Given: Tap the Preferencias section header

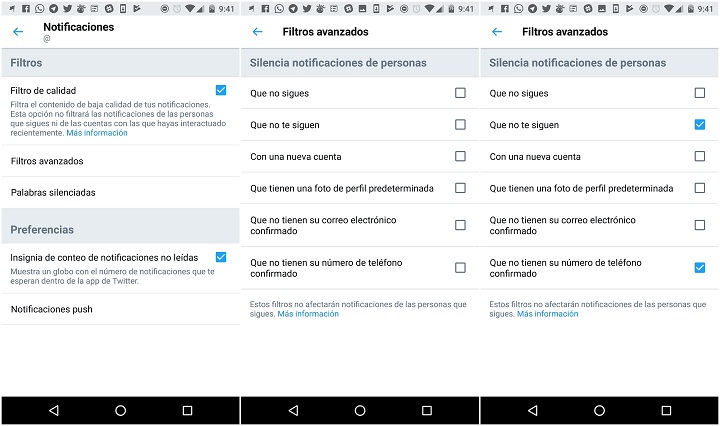Looking at the screenshot, I should 120,226.
